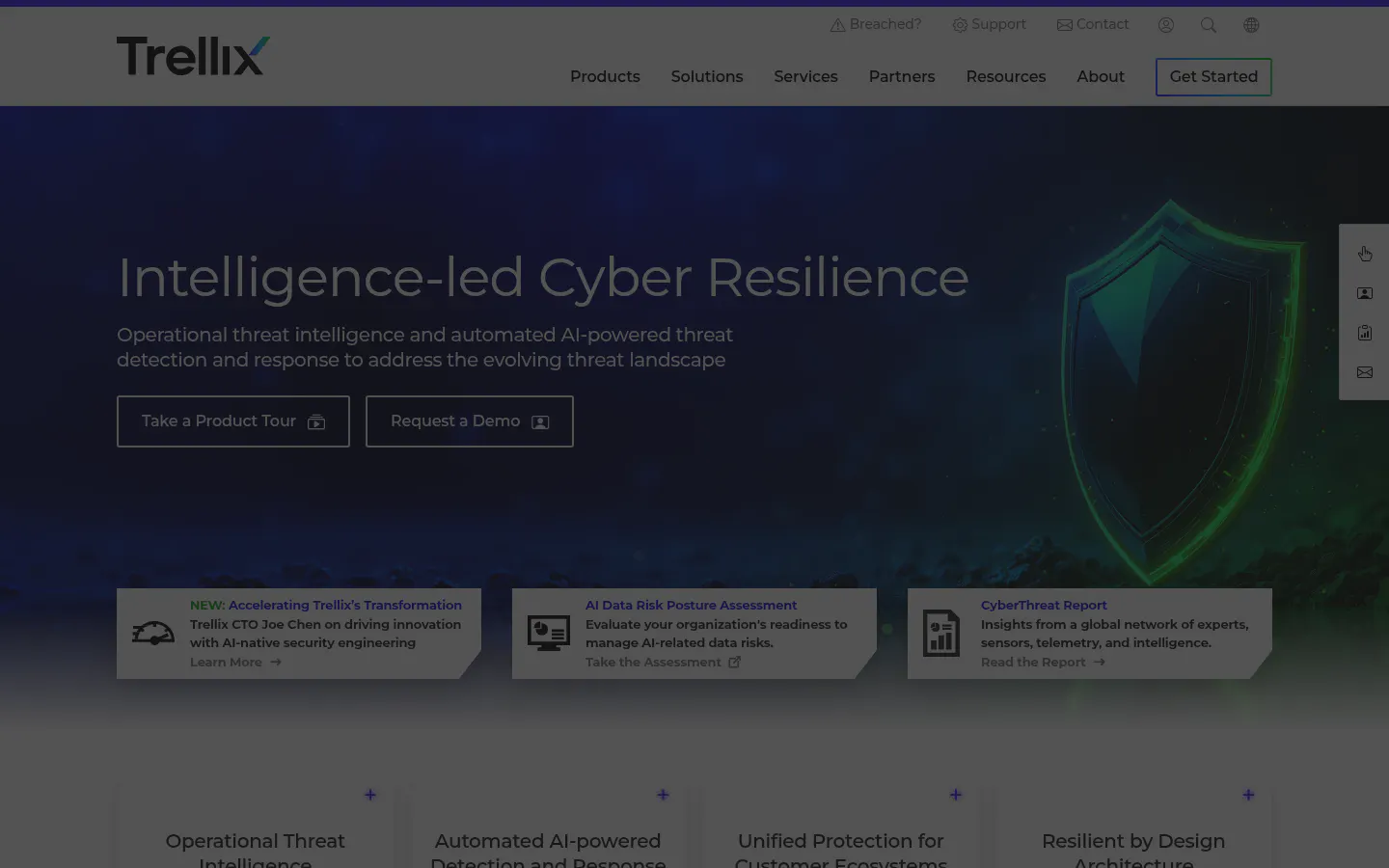The image size is (1389, 868).
Task: Expand Automated AI-powered Detection card plus
Action: pyautogui.click(x=663, y=795)
